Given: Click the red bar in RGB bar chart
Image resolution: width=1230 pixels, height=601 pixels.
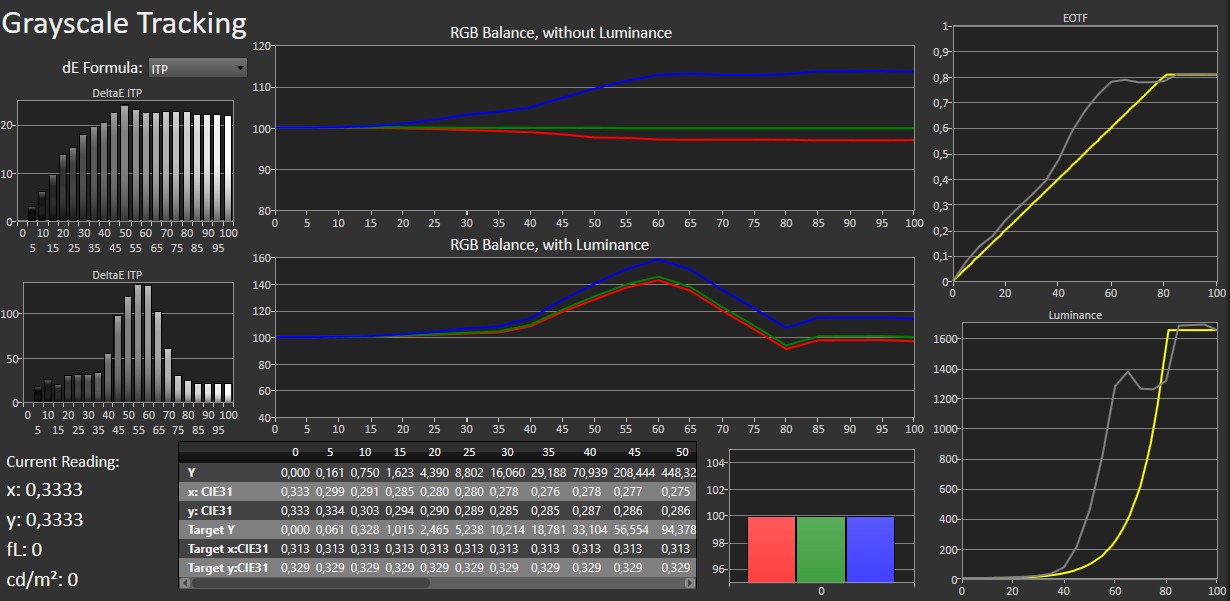Looking at the screenshot, I should tap(771, 548).
